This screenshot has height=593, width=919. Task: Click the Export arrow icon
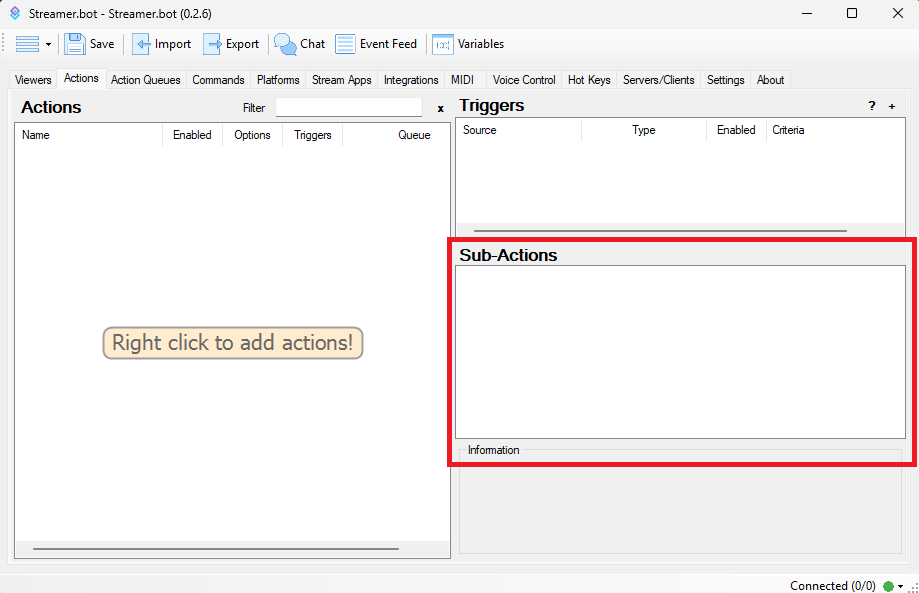point(212,44)
